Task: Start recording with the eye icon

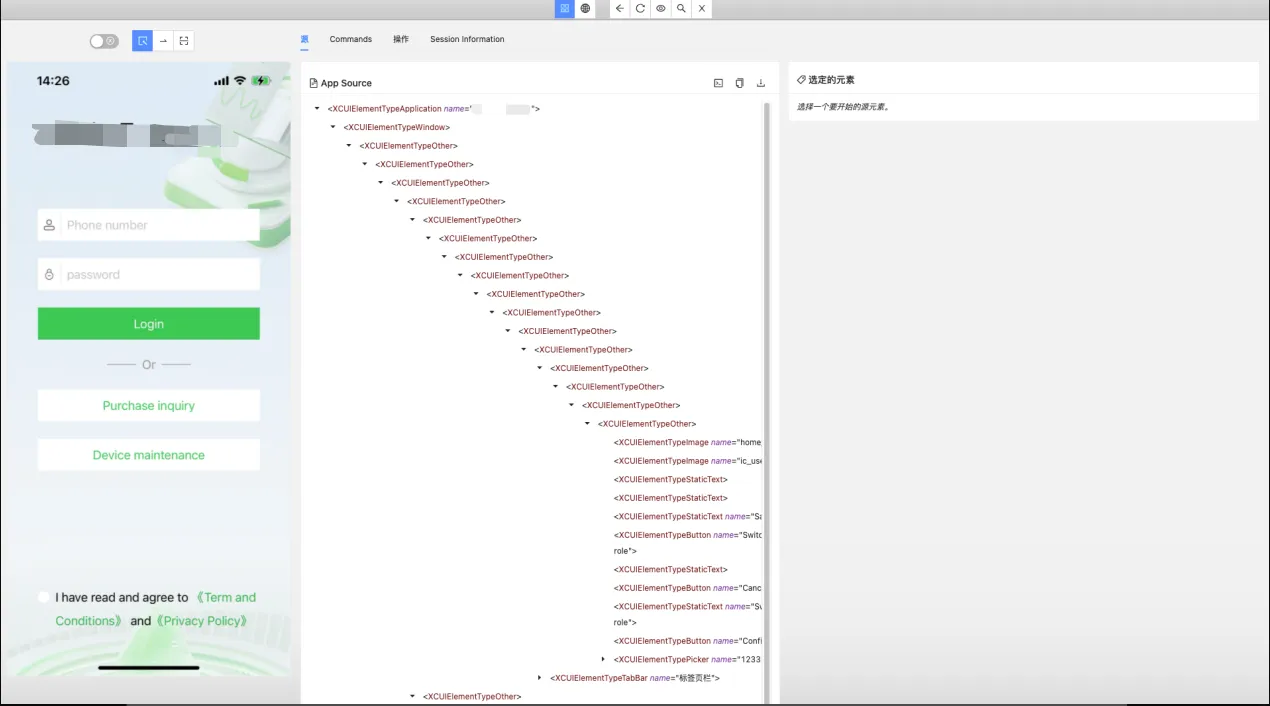Action: [x=661, y=8]
